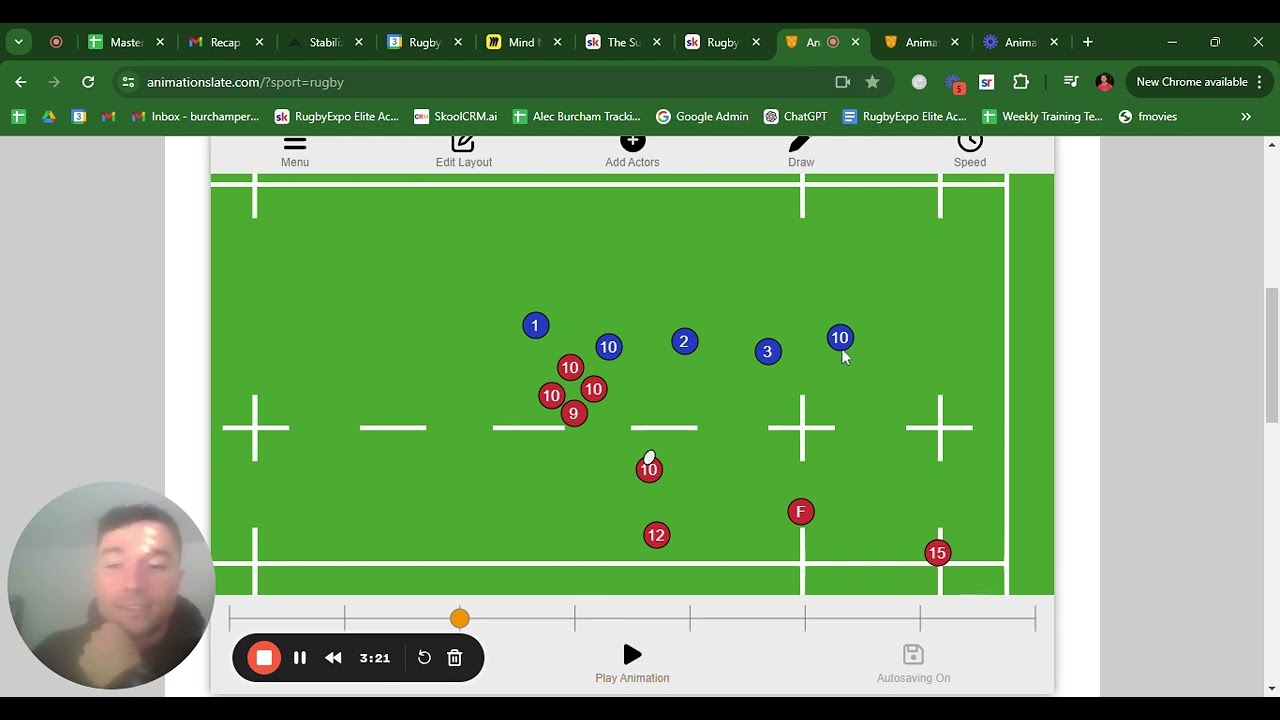Switch to The Su tab

(x=624, y=42)
